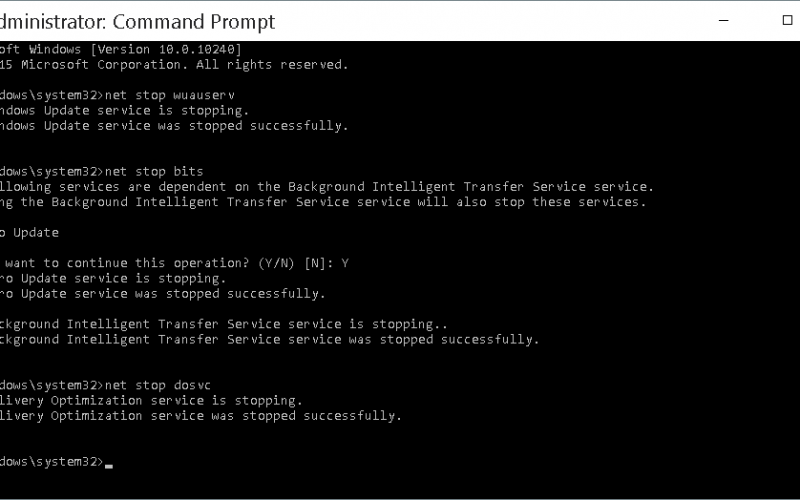Click the '(Y/N) [N]:' confirmation prompt
Viewport: 800px width, 500px height.
[296, 263]
